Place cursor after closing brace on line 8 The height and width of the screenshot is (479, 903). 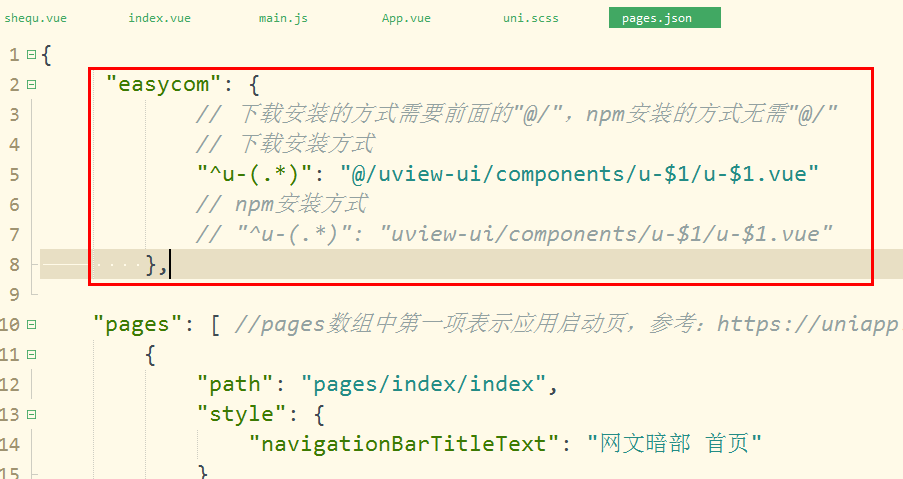tap(169, 264)
